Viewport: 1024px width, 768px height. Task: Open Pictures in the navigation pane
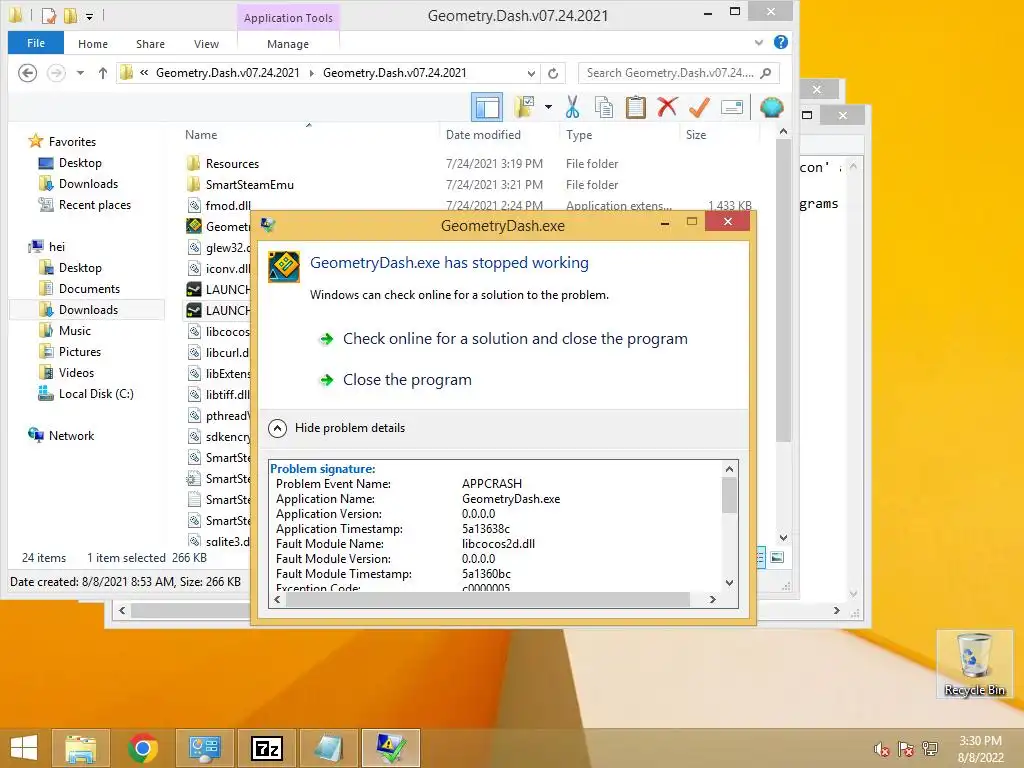[x=80, y=351]
